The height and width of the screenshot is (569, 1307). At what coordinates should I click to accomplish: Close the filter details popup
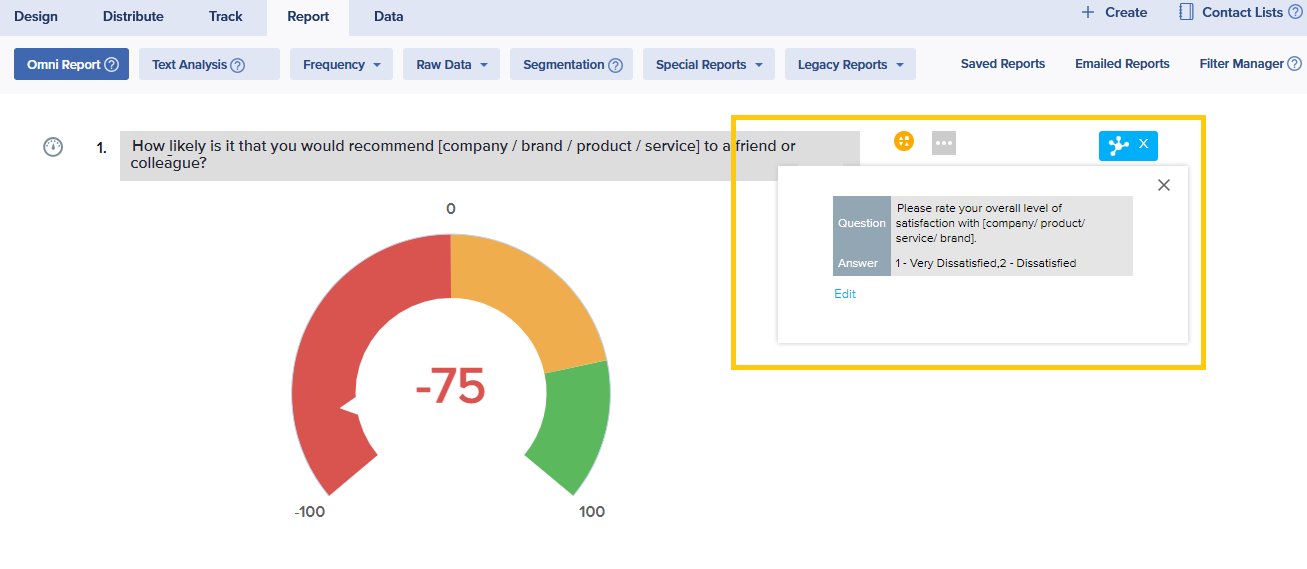(x=1163, y=185)
